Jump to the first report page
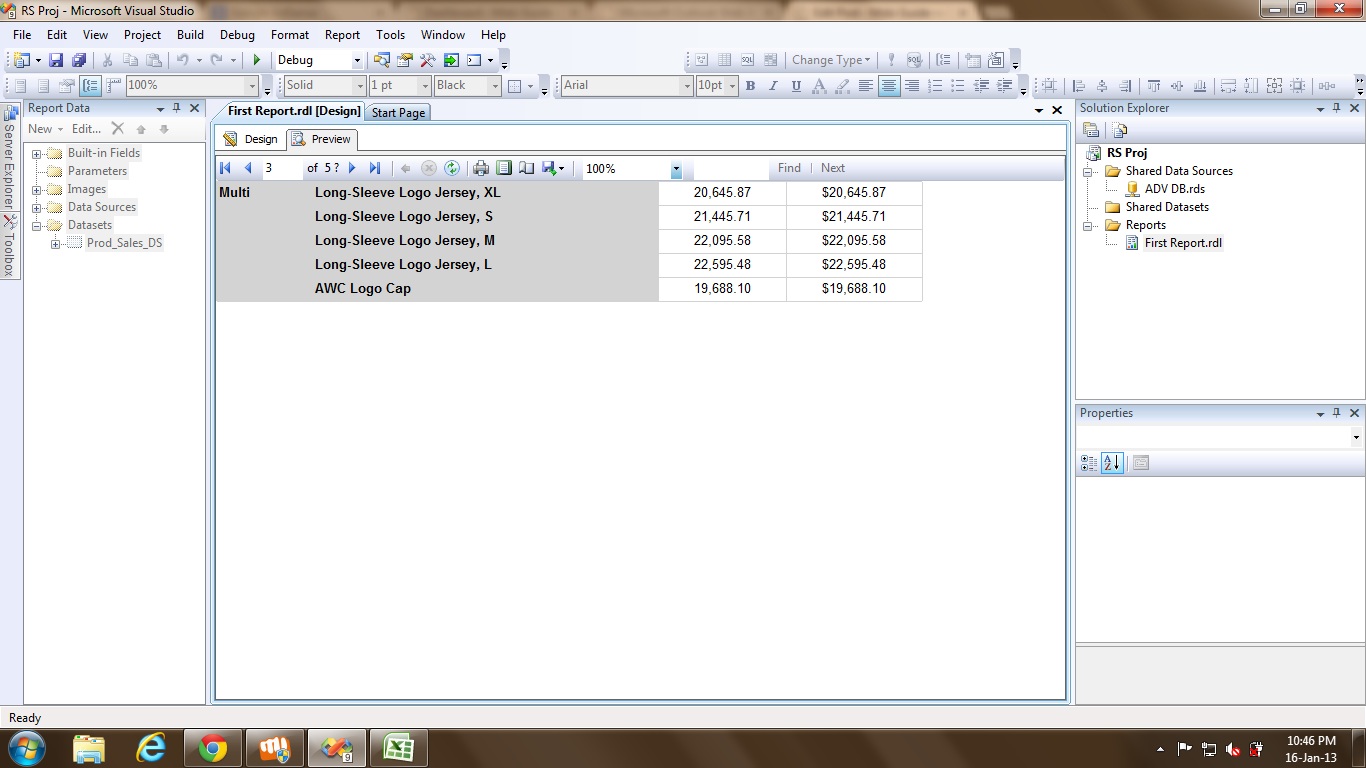Viewport: 1366px width, 768px height. (x=225, y=168)
